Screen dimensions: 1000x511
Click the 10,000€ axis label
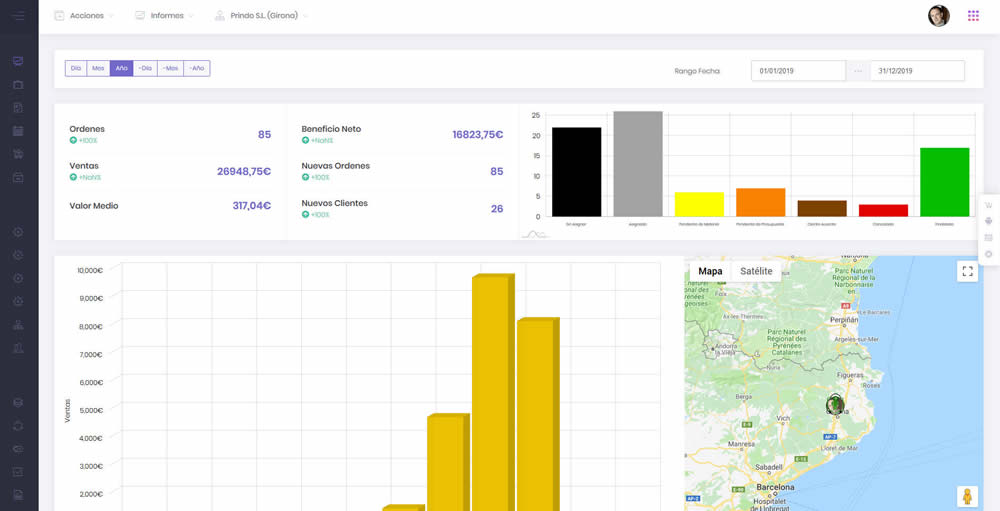(90, 270)
